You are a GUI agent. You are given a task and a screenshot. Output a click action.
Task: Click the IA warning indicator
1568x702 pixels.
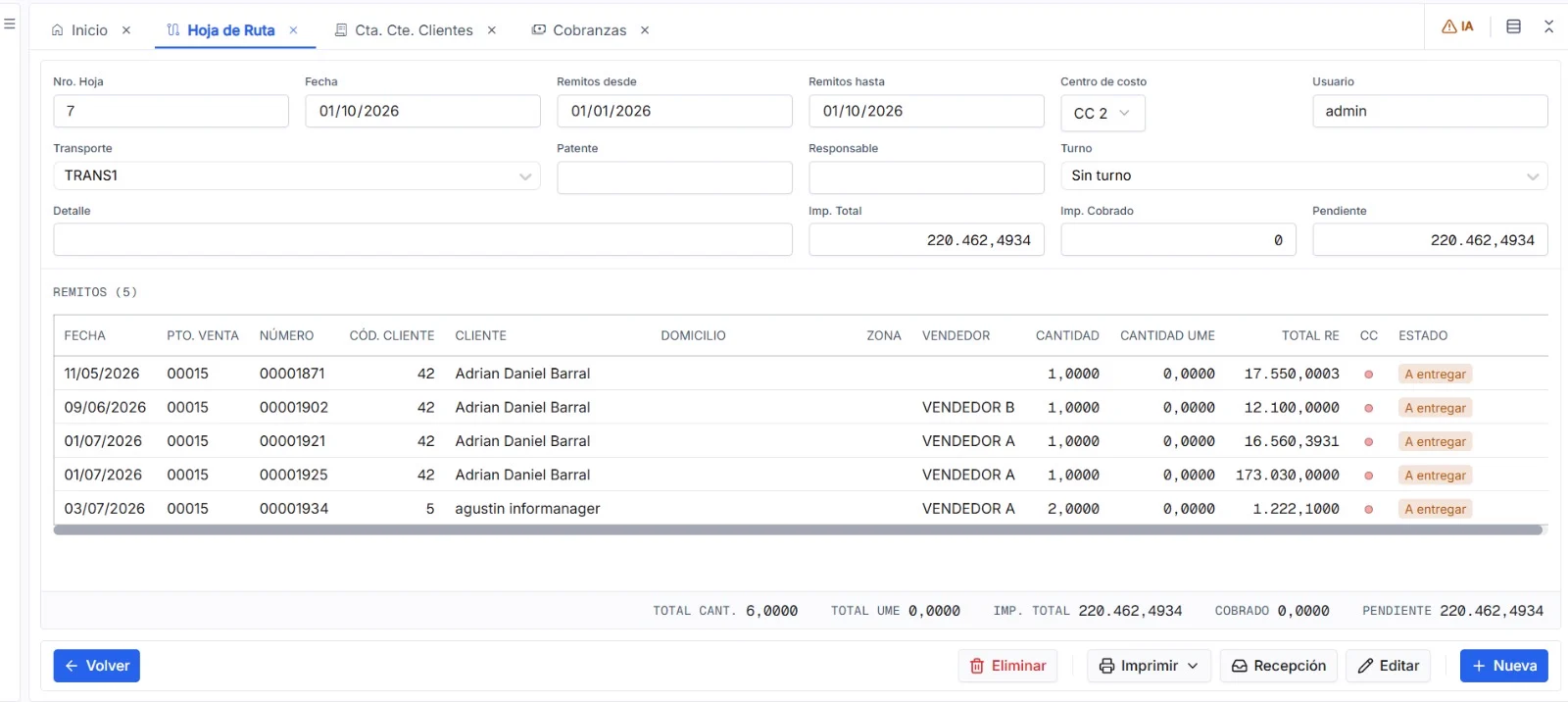[1457, 26]
